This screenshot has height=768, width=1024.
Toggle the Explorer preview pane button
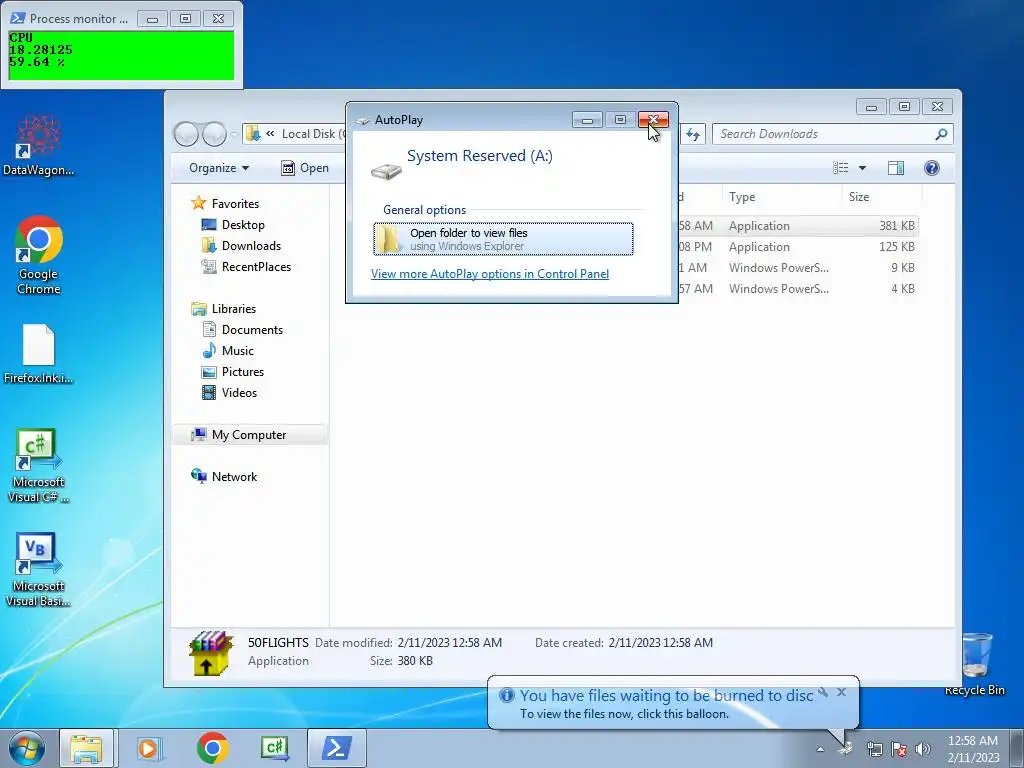(x=896, y=168)
